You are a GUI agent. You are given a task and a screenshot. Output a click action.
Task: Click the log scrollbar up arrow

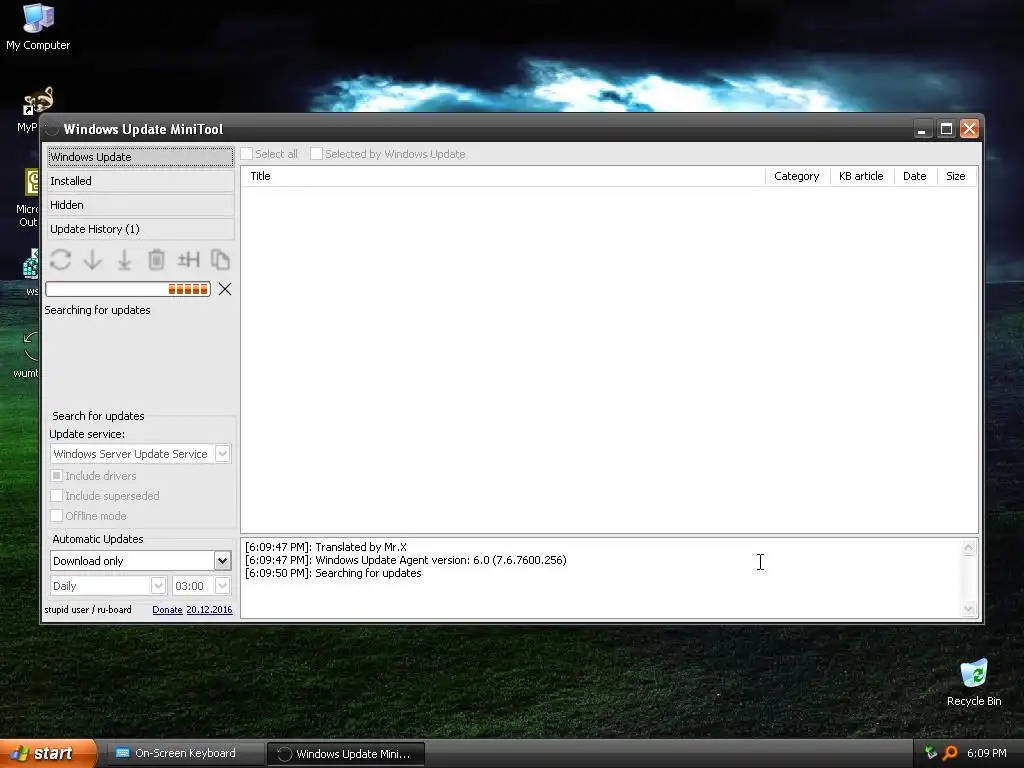(x=968, y=548)
